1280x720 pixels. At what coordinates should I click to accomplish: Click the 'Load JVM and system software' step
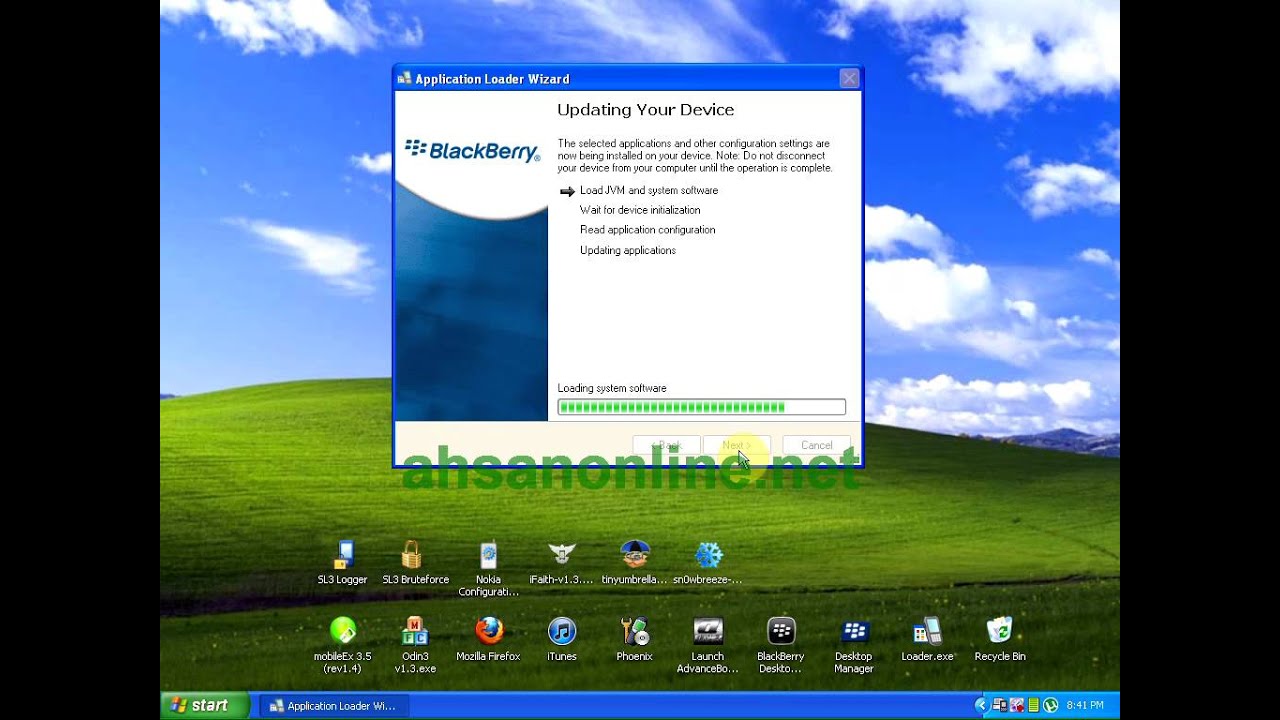click(x=649, y=190)
